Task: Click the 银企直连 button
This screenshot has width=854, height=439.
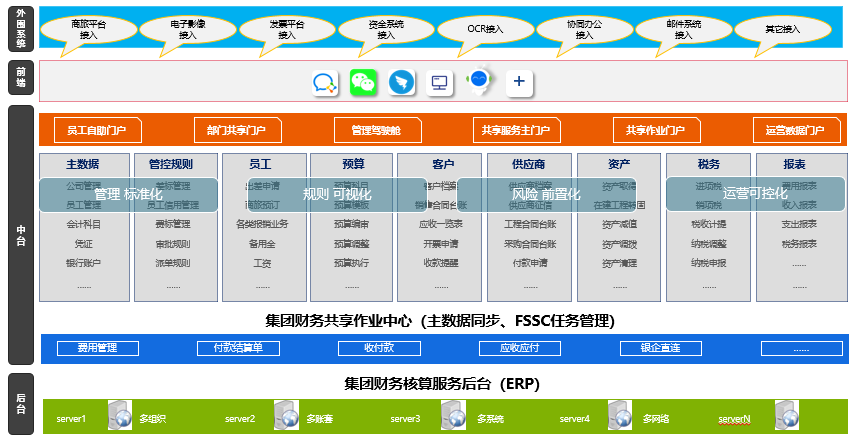Action: click(661, 348)
